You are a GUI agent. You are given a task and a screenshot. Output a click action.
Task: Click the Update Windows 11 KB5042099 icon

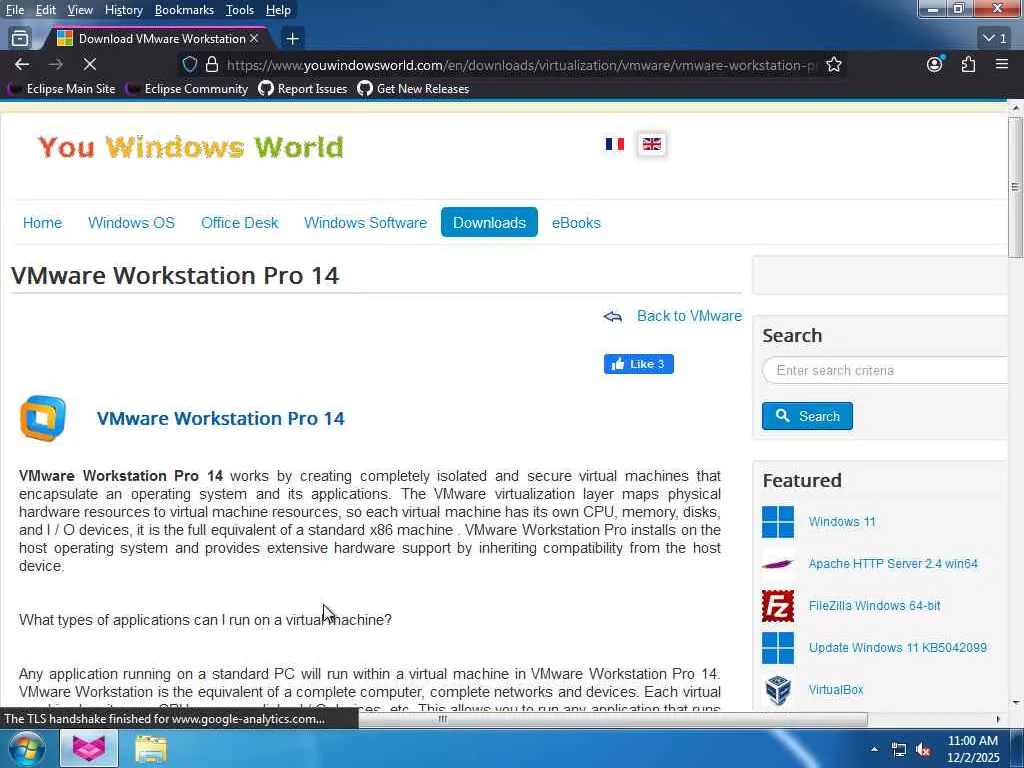(x=778, y=648)
